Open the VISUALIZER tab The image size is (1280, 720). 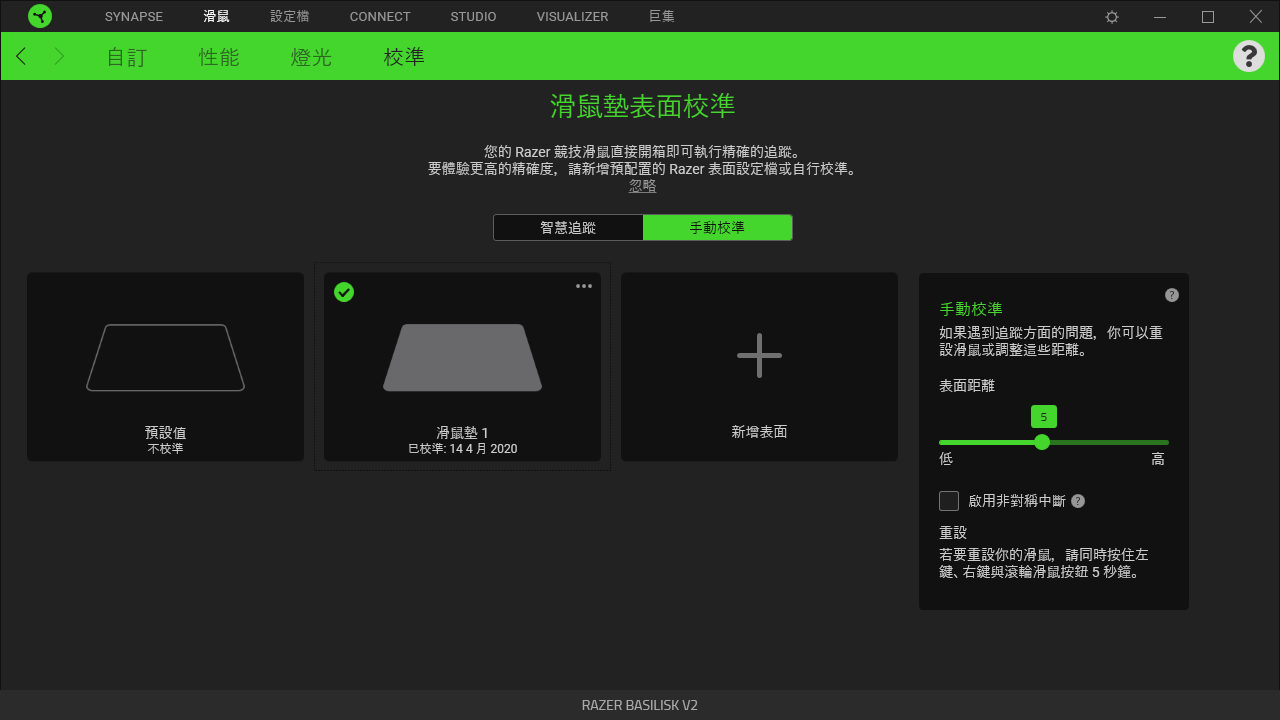click(x=572, y=17)
